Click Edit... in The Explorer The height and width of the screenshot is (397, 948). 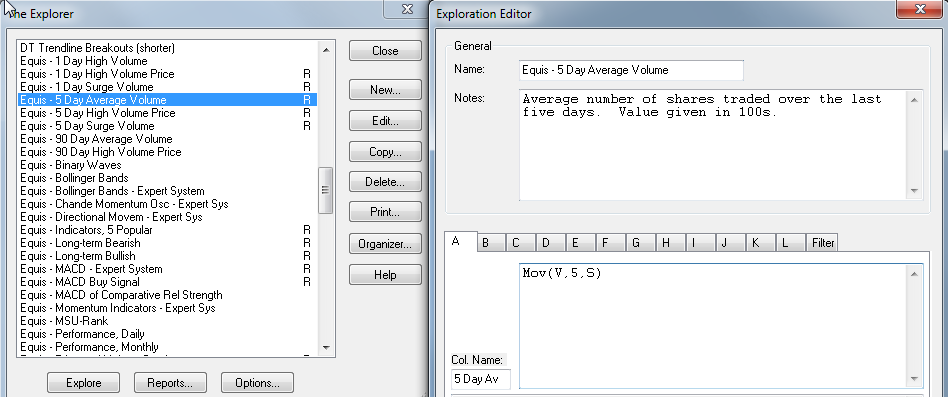coord(385,121)
